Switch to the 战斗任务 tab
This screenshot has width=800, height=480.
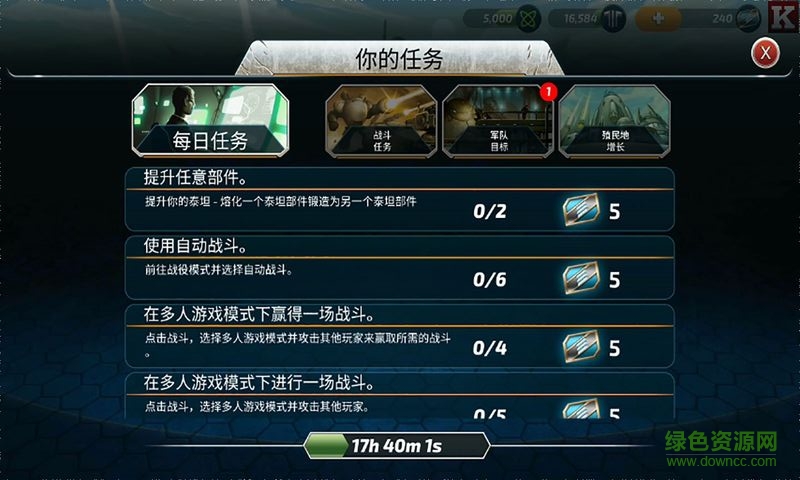pos(381,121)
